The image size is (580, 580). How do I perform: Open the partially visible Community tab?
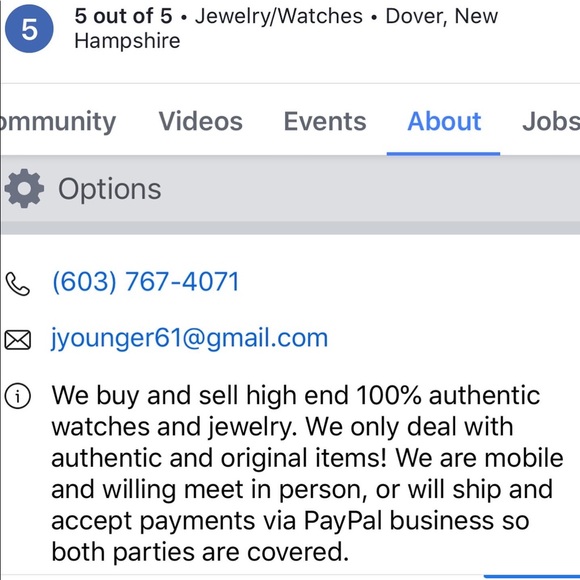click(58, 122)
